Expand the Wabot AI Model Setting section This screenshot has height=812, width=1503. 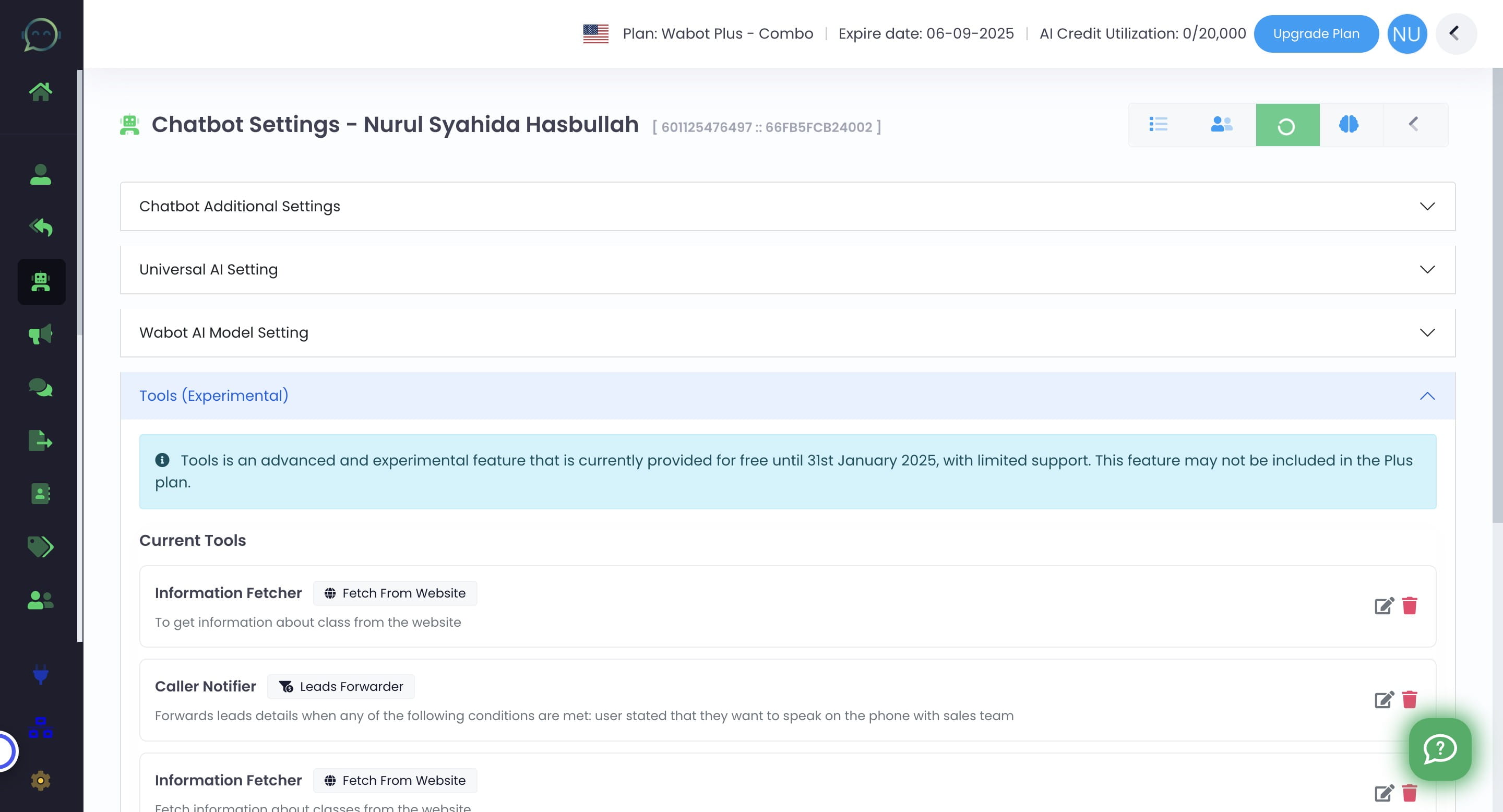coord(1428,332)
